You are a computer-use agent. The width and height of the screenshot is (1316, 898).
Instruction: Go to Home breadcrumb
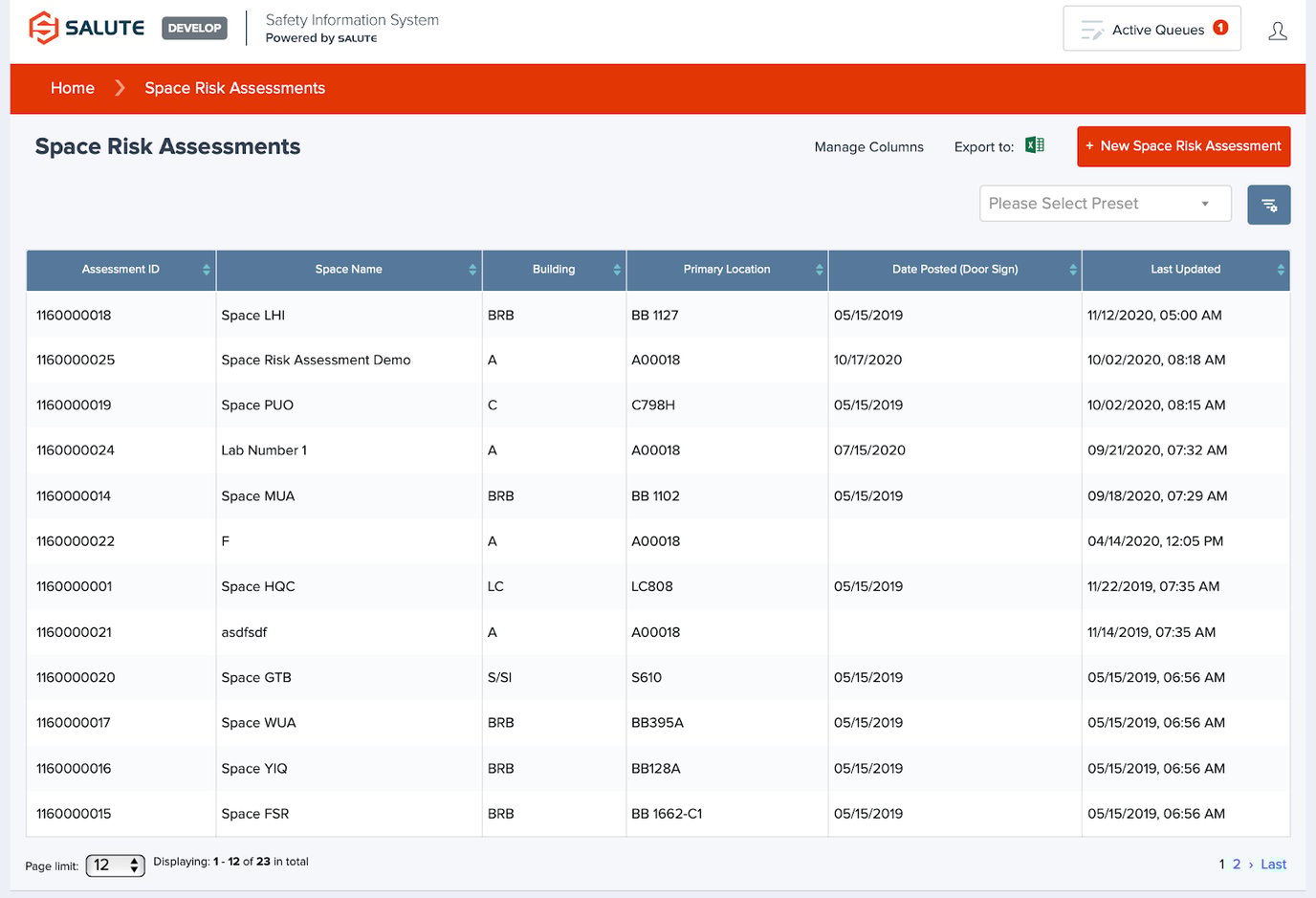tap(73, 88)
